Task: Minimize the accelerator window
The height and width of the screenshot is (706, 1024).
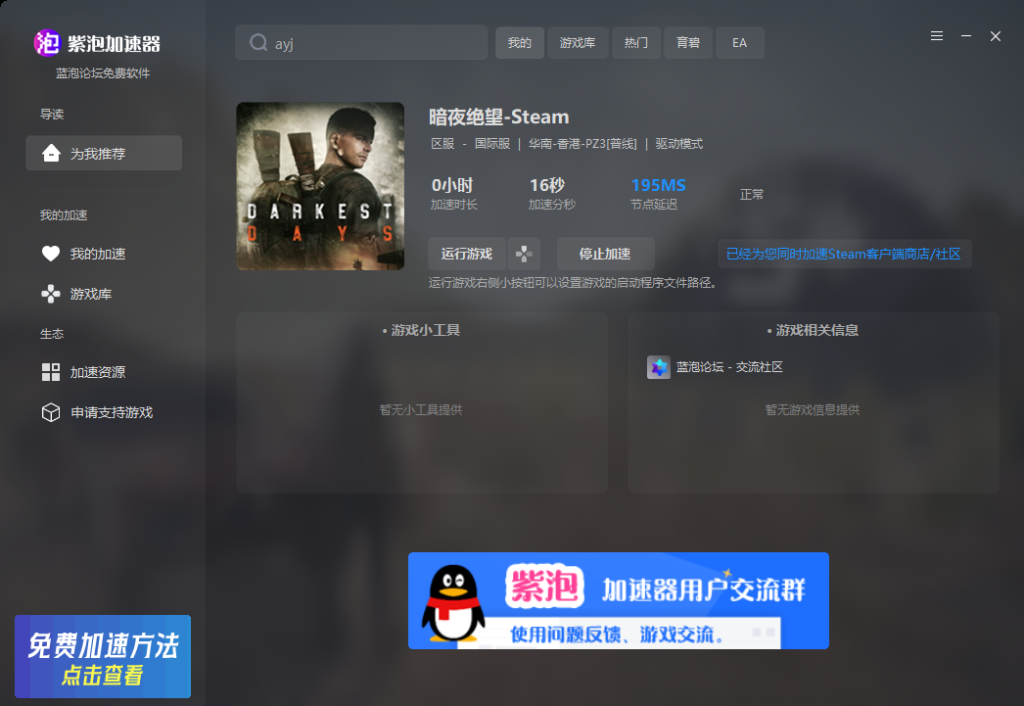Action: [966, 36]
